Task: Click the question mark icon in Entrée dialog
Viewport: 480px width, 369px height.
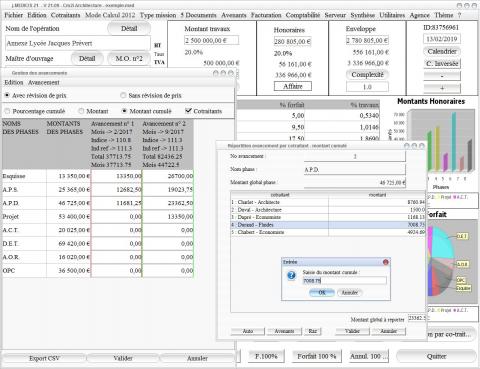Action: tap(291, 276)
